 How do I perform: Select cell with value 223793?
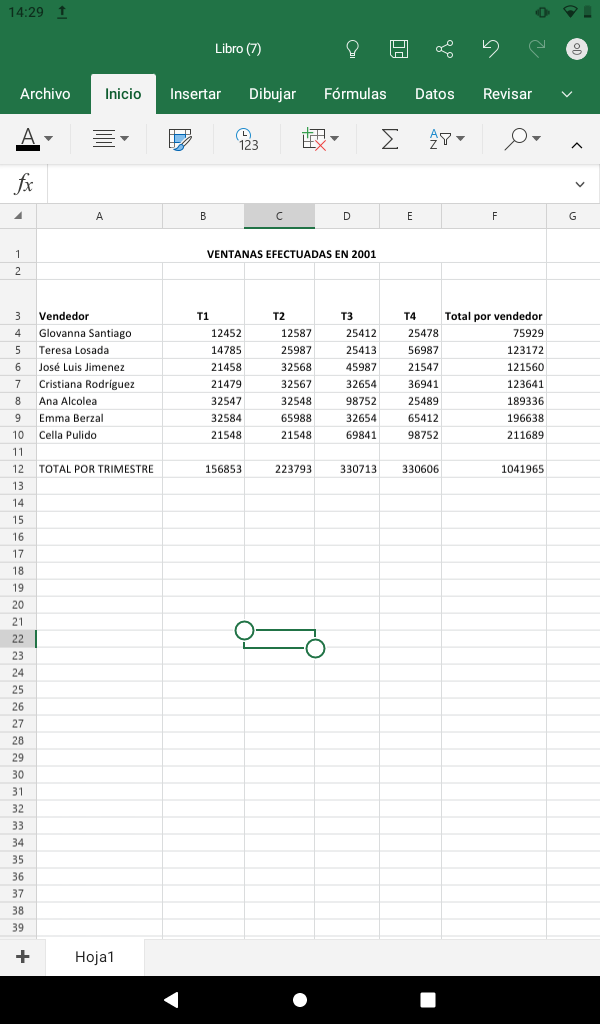[x=279, y=469]
